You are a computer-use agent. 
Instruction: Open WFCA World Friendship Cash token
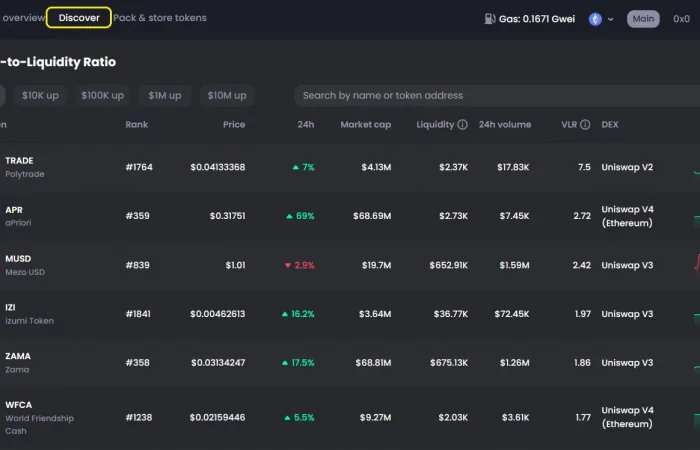pos(350,417)
